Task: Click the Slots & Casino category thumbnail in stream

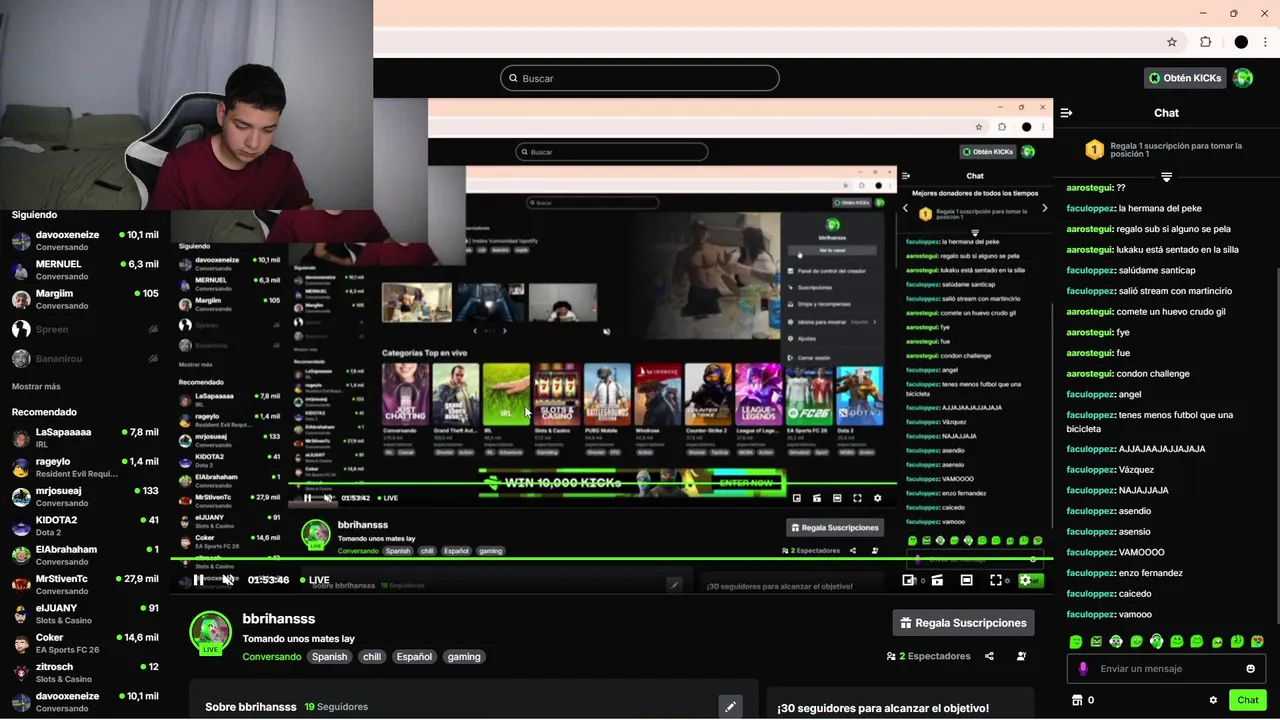Action: [x=557, y=395]
